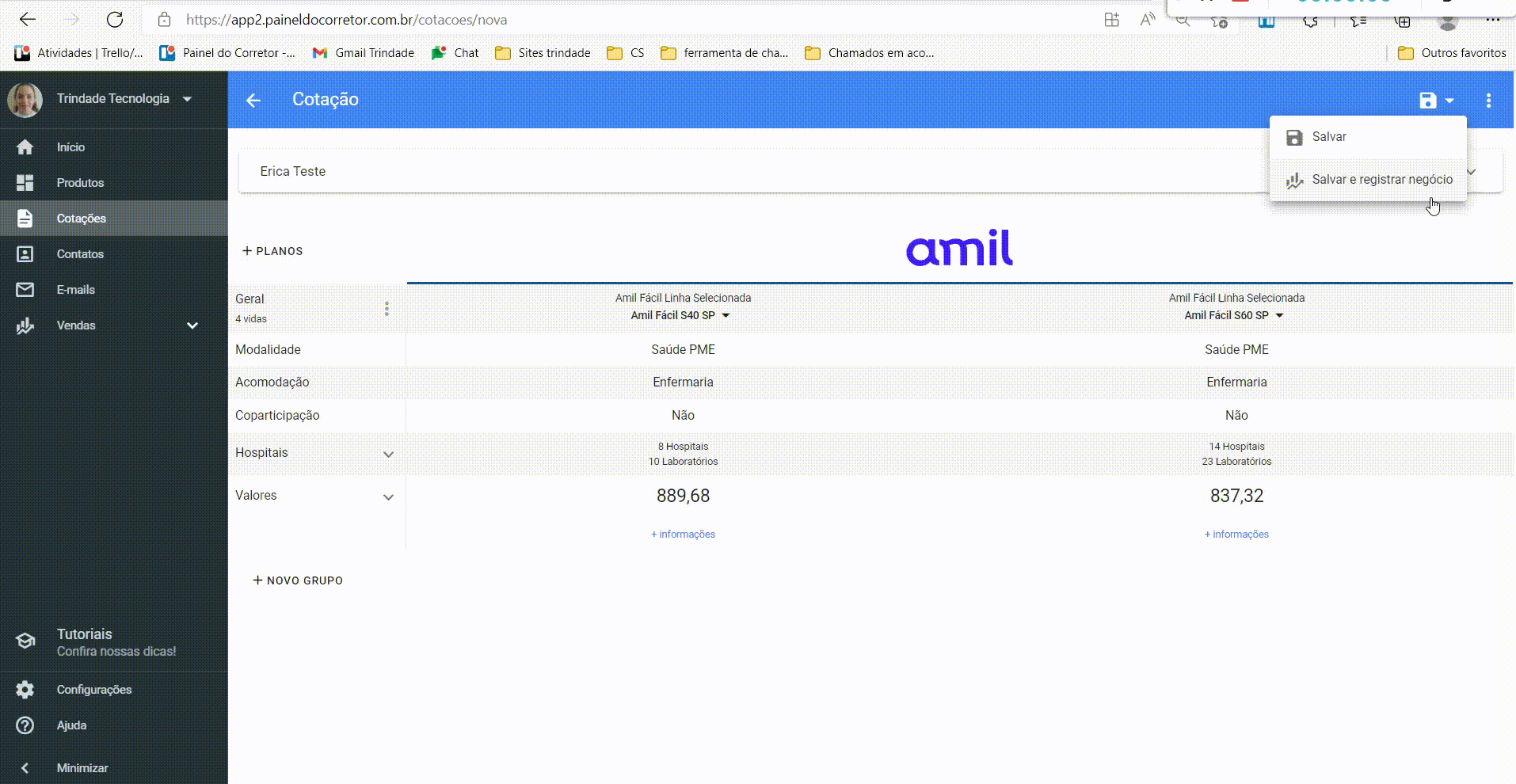
Task: Click the value 889,68
Action: pos(683,496)
